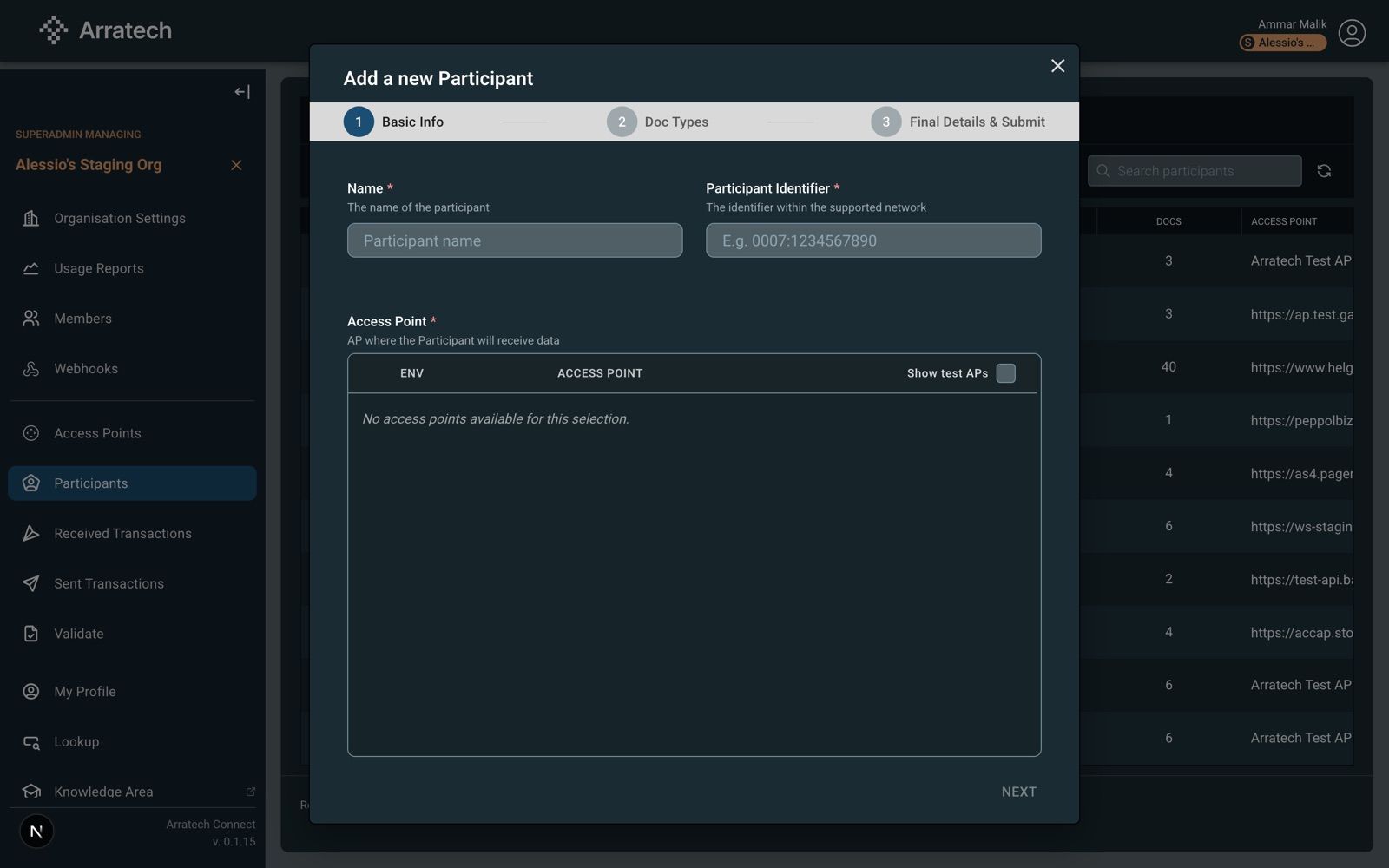1389x868 pixels.
Task: Open Access Points in the sidebar
Action: (132, 433)
